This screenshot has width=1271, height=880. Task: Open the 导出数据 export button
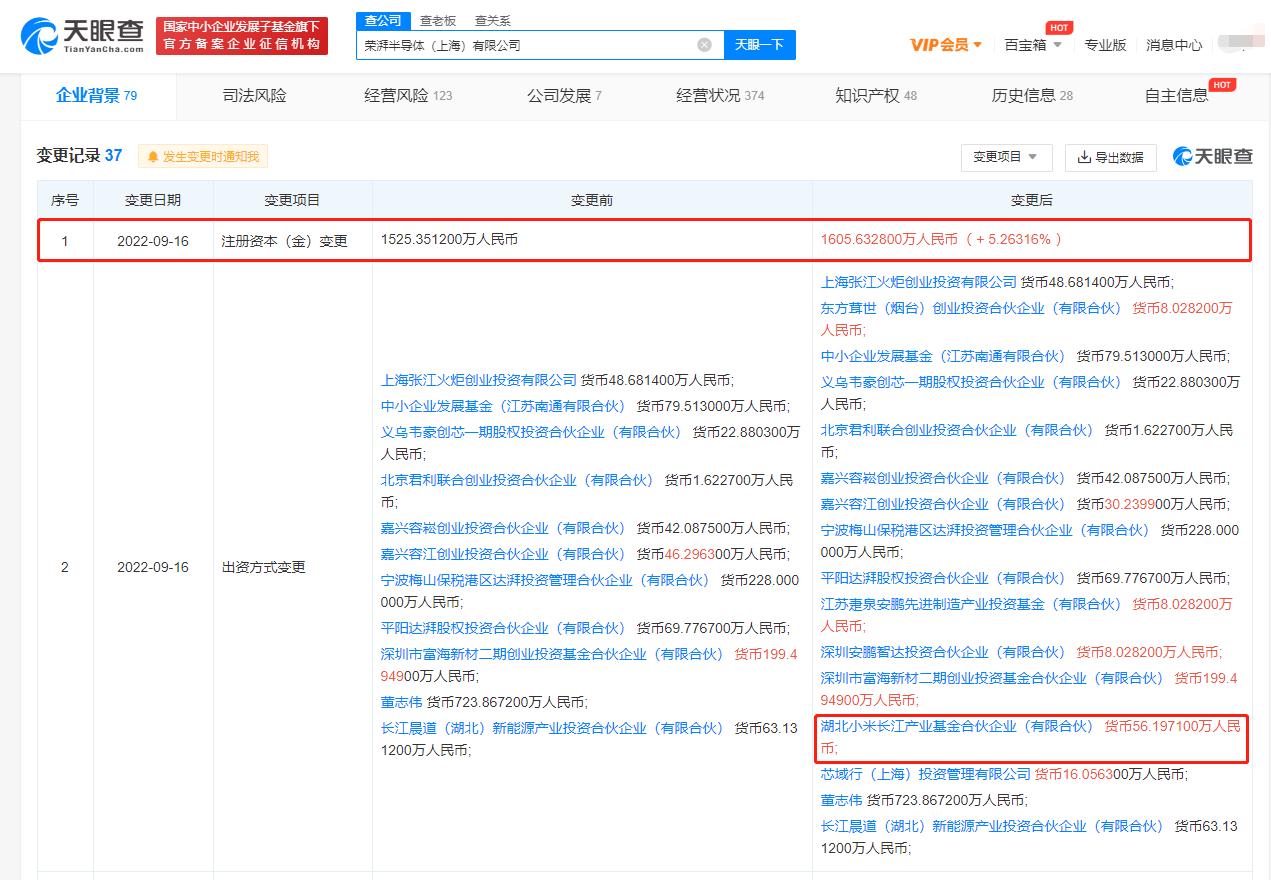(x=1110, y=157)
